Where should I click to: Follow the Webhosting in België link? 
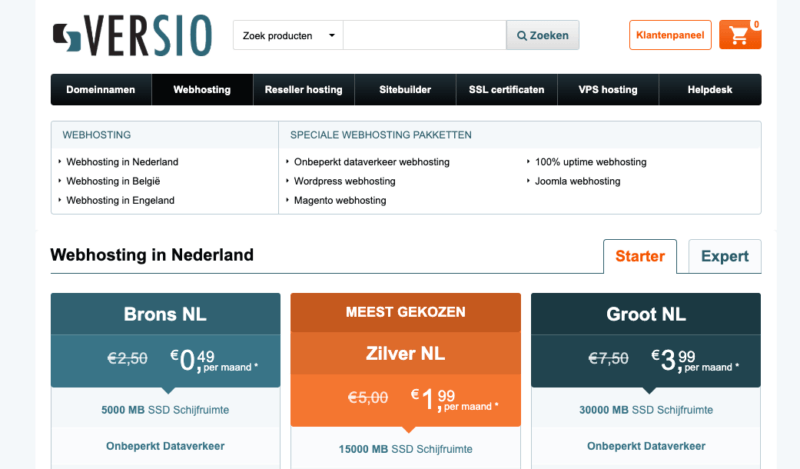click(113, 181)
